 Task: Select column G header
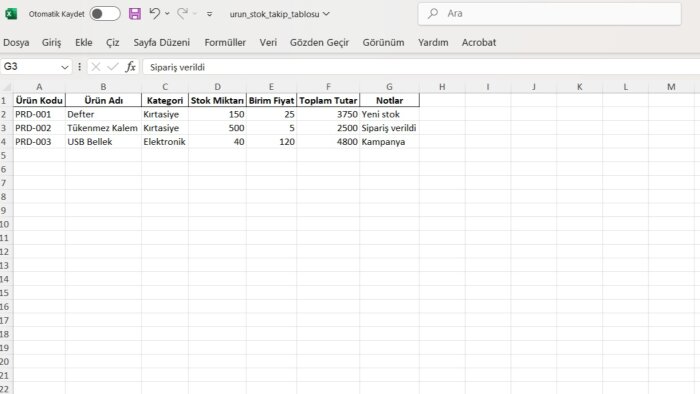pyautogui.click(x=389, y=87)
